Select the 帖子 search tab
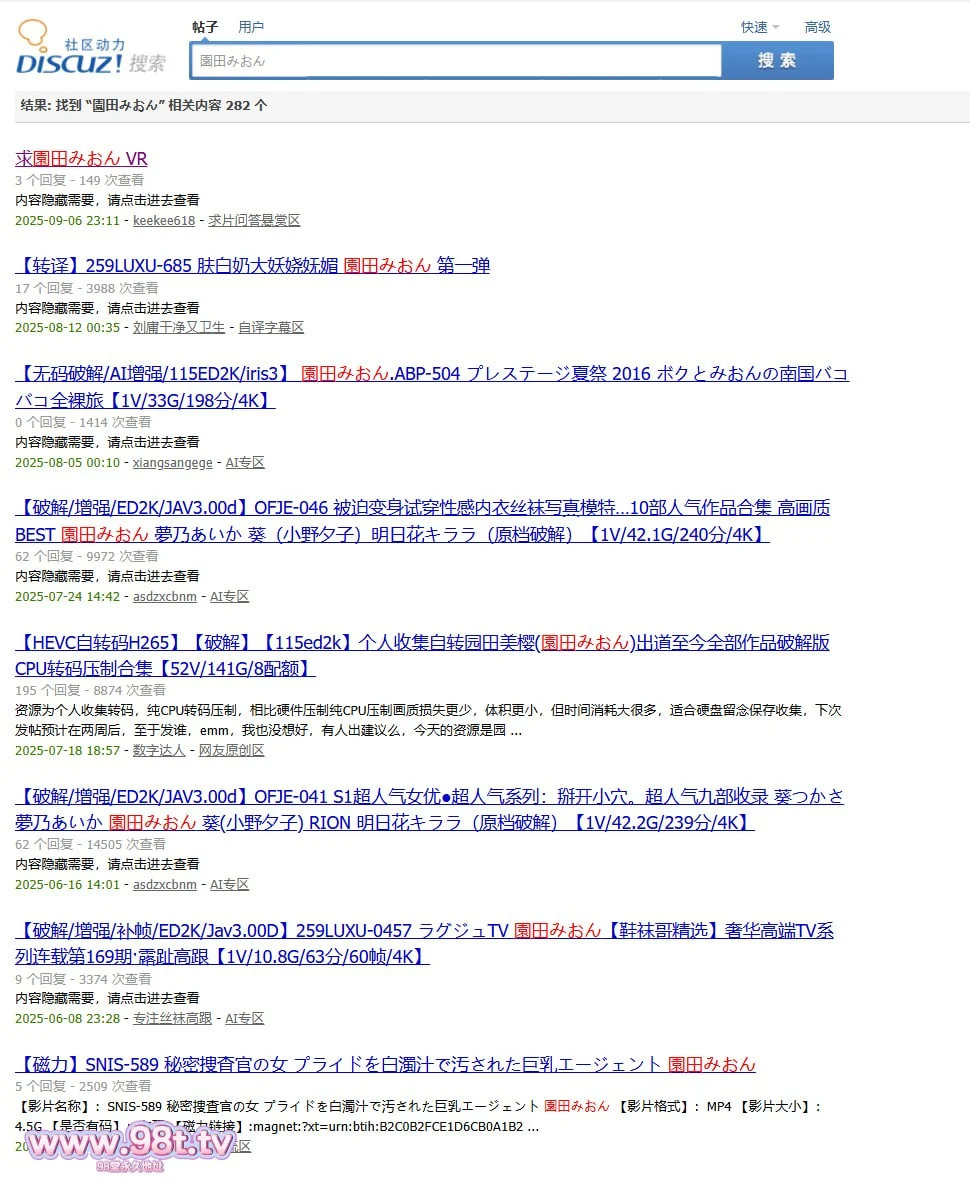This screenshot has height=1181, width=970. point(205,27)
